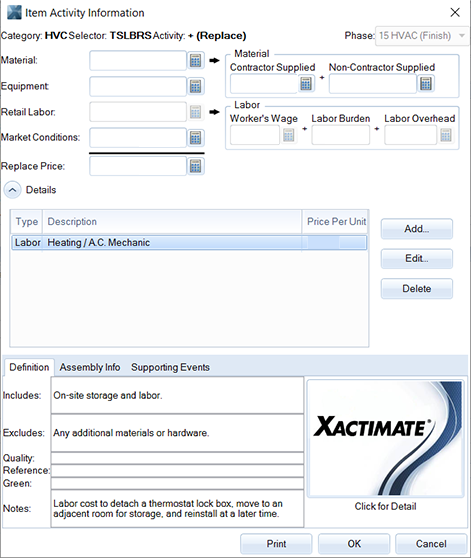Click the Non-Contractor Supplied input field
Image resolution: width=471 pixels, height=558 pixels.
372,84
